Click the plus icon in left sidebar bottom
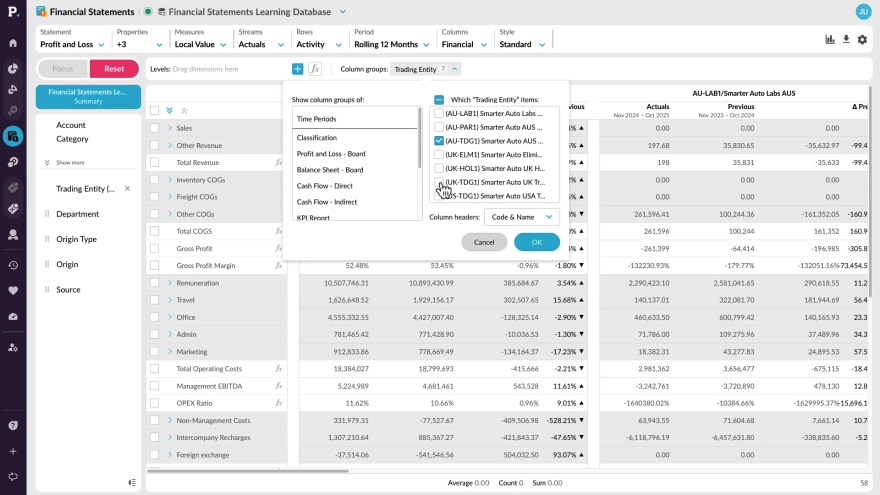The height and width of the screenshot is (495, 880). pos(13,451)
